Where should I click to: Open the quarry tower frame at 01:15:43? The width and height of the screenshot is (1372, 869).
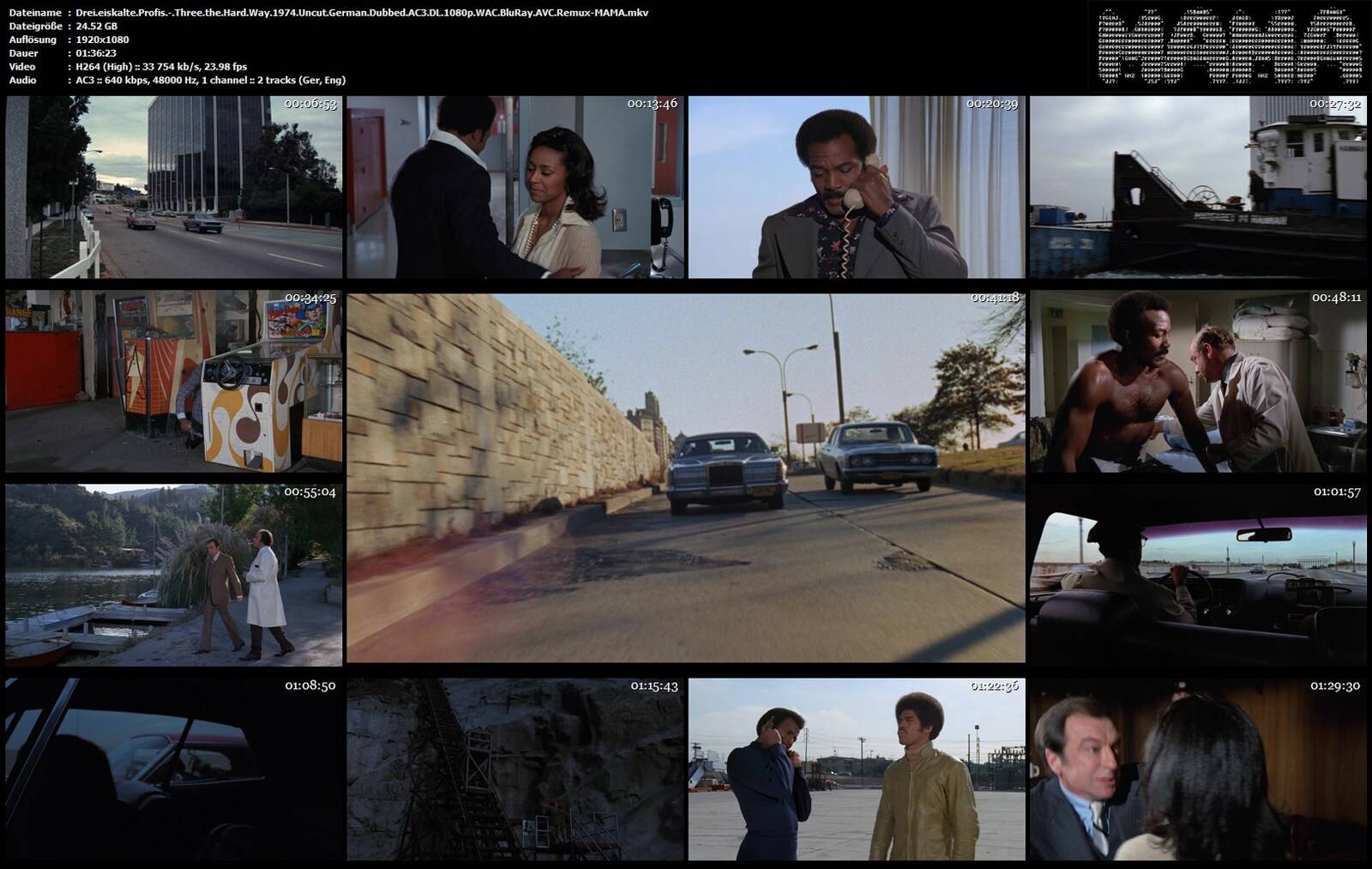(x=515, y=769)
